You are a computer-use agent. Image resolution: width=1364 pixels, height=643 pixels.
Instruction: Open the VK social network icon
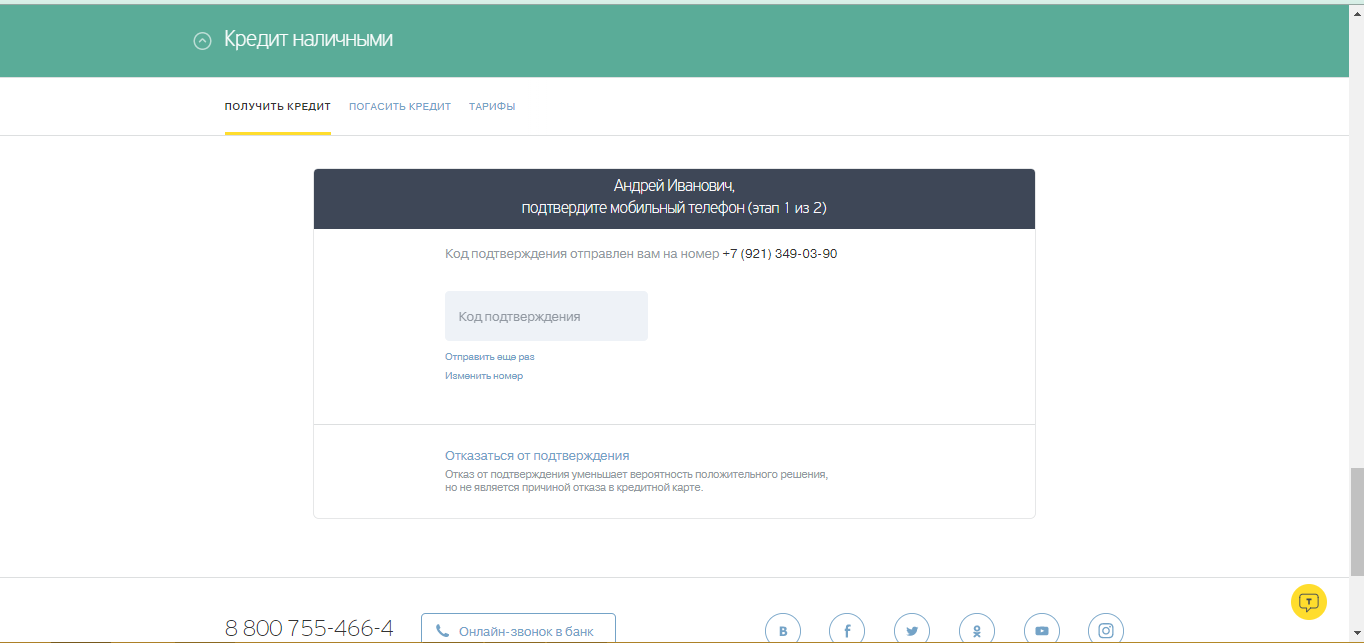tap(783, 631)
